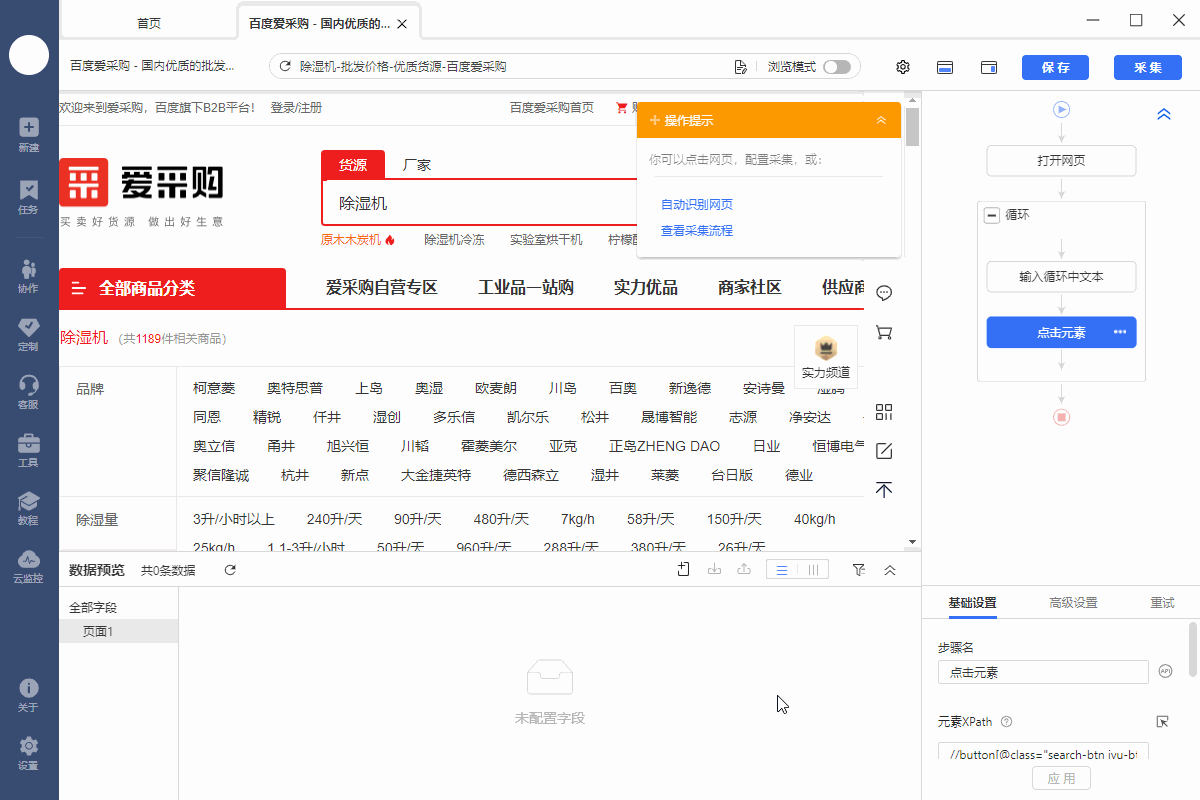Collapse the 操作提示 tip panel
This screenshot has height=800, width=1200.
(881, 120)
